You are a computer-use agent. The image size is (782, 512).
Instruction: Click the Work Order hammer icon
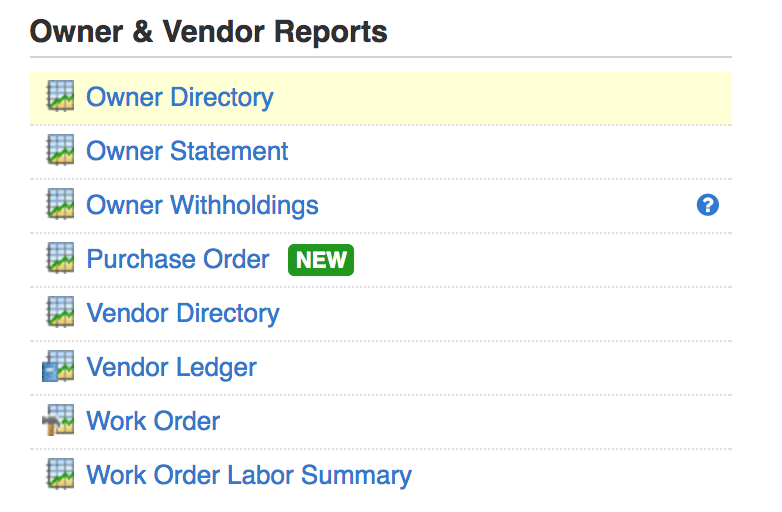point(58,421)
